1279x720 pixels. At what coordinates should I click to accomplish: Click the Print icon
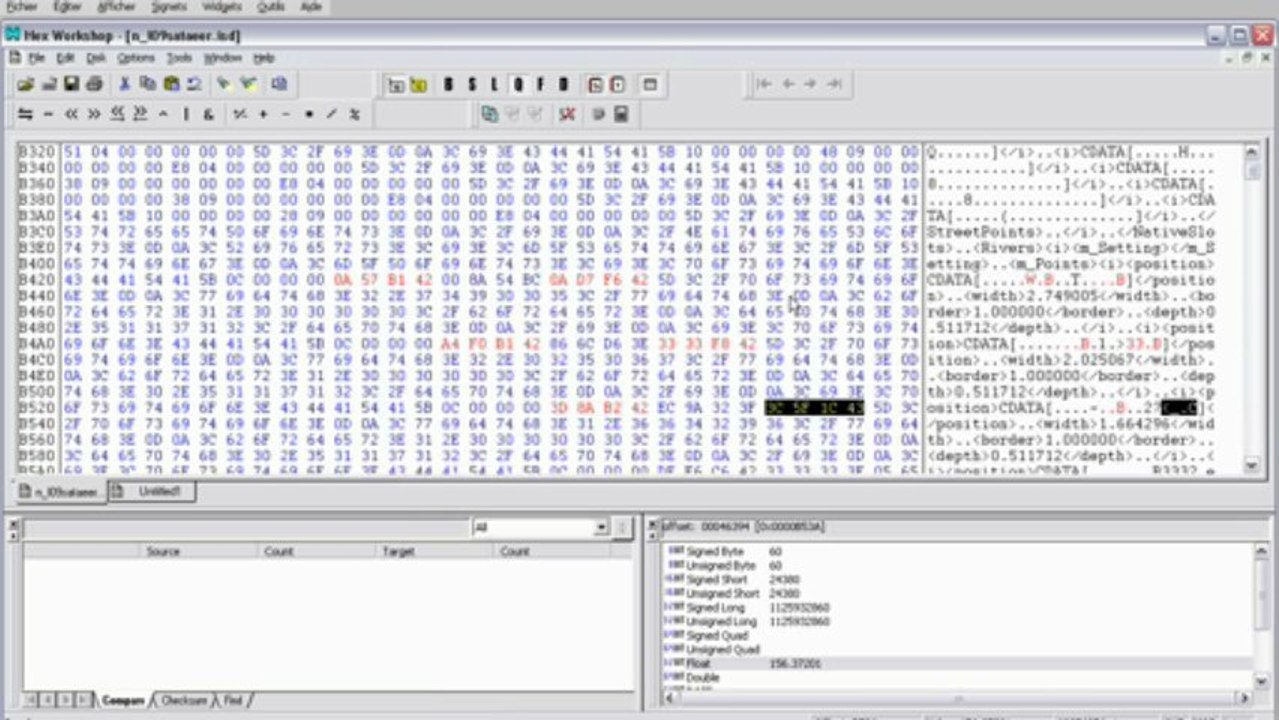coord(95,85)
